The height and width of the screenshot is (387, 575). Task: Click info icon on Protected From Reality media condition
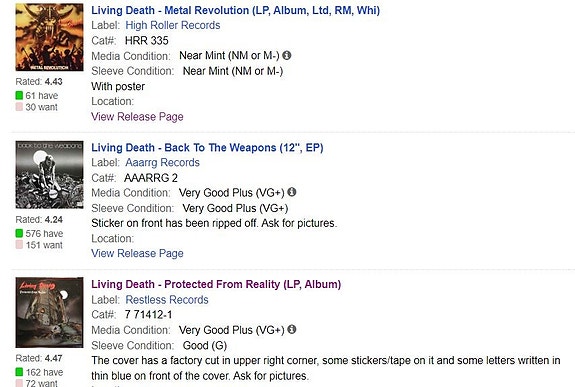[292, 329]
